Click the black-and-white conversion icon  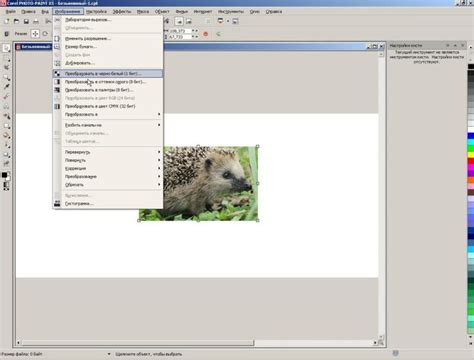click(57, 73)
